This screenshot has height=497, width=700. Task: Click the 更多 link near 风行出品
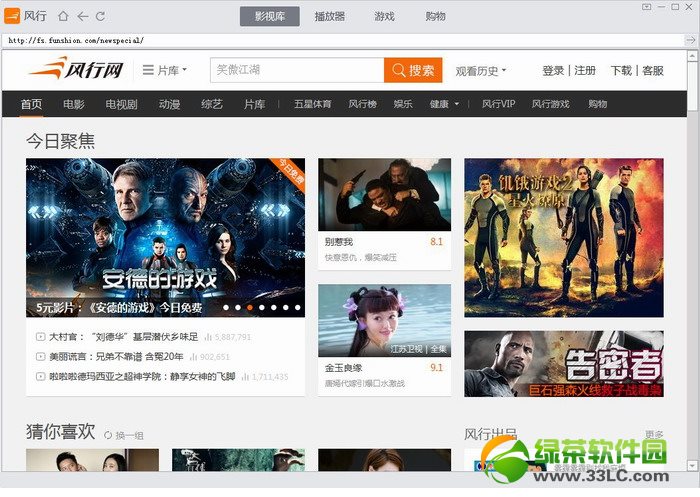click(x=654, y=434)
